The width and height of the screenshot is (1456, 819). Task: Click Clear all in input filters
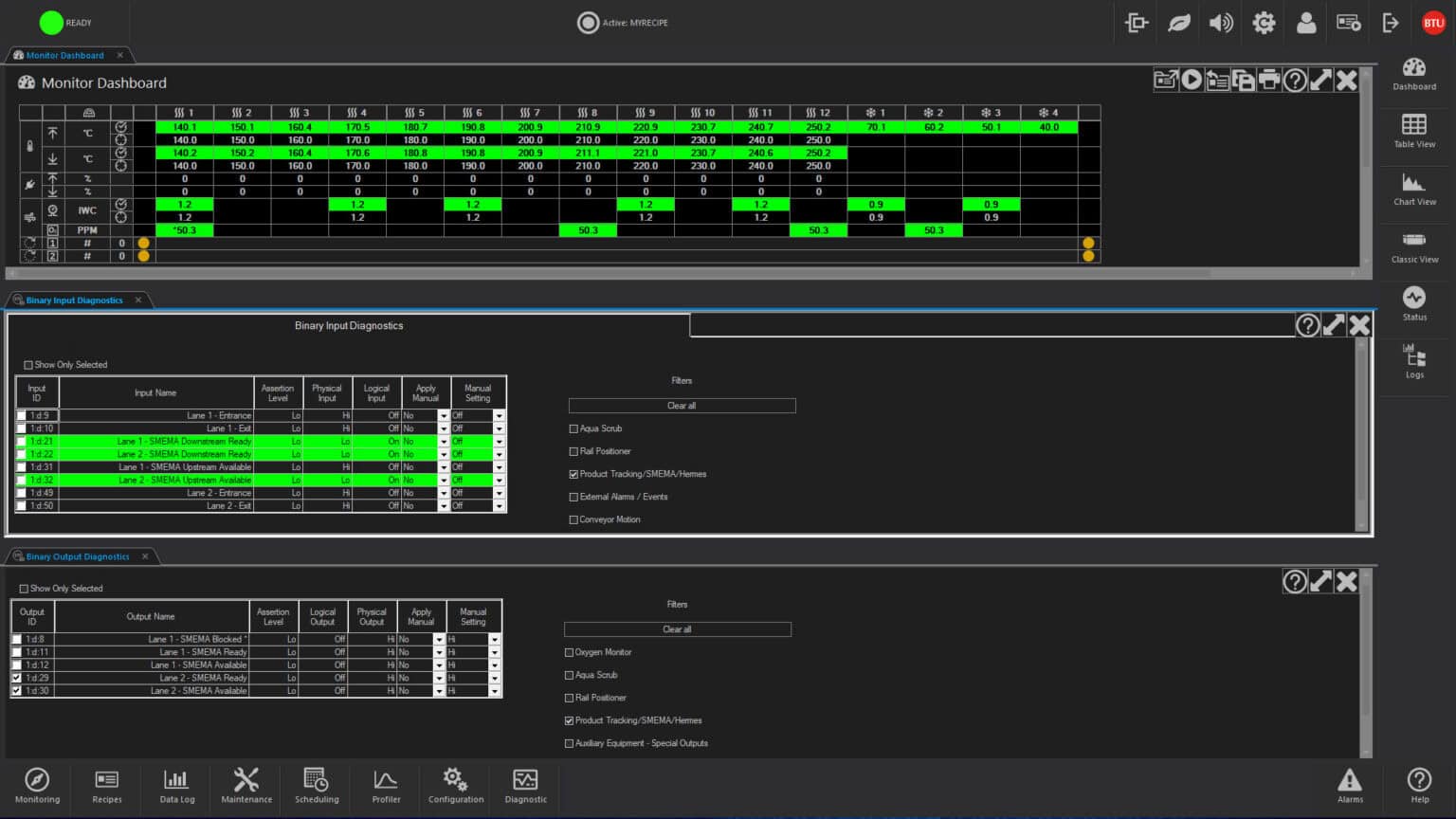coord(682,406)
